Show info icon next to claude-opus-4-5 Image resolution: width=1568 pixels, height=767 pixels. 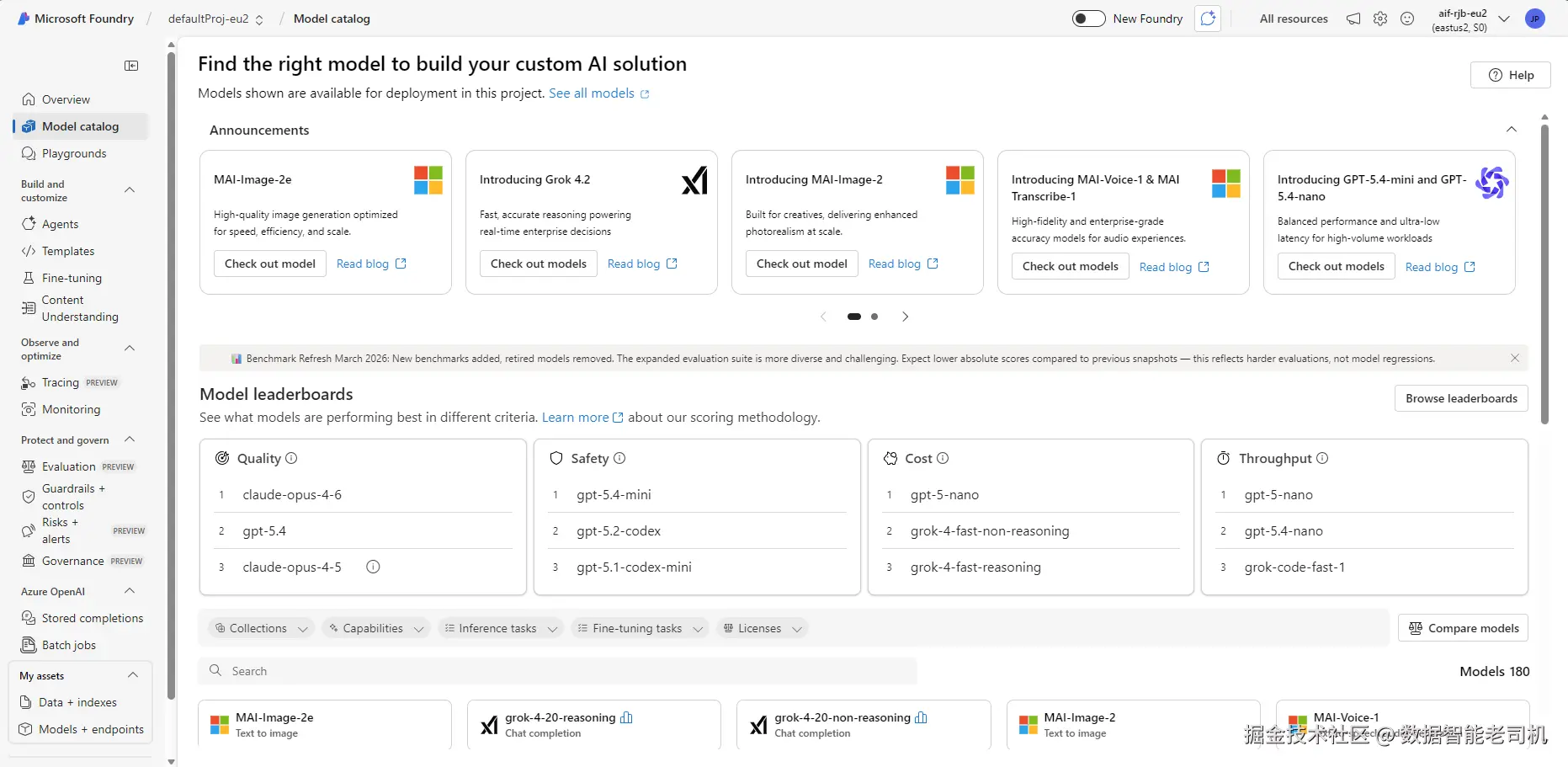(x=373, y=567)
